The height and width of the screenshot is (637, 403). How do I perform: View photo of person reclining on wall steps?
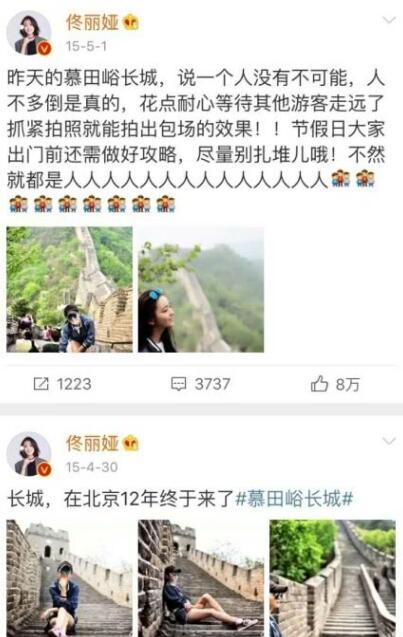coord(201,578)
